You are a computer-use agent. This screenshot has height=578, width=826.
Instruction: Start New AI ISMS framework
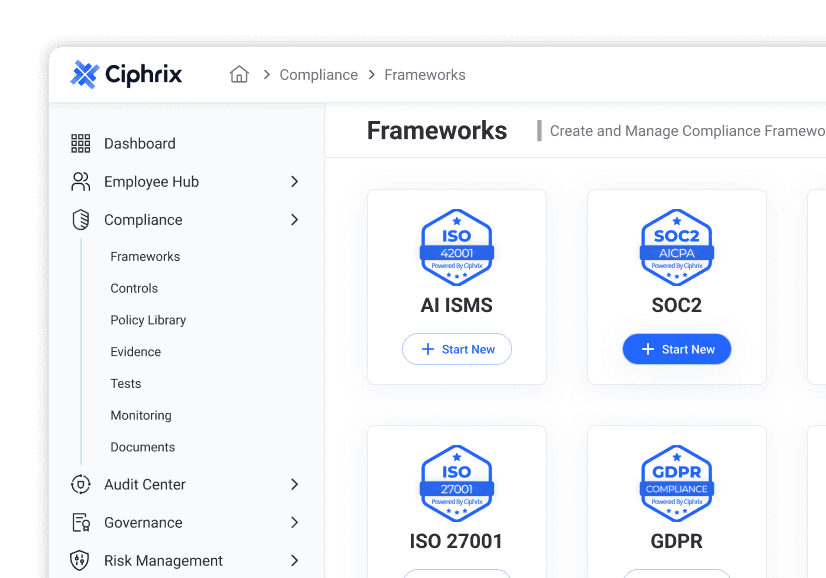(457, 349)
